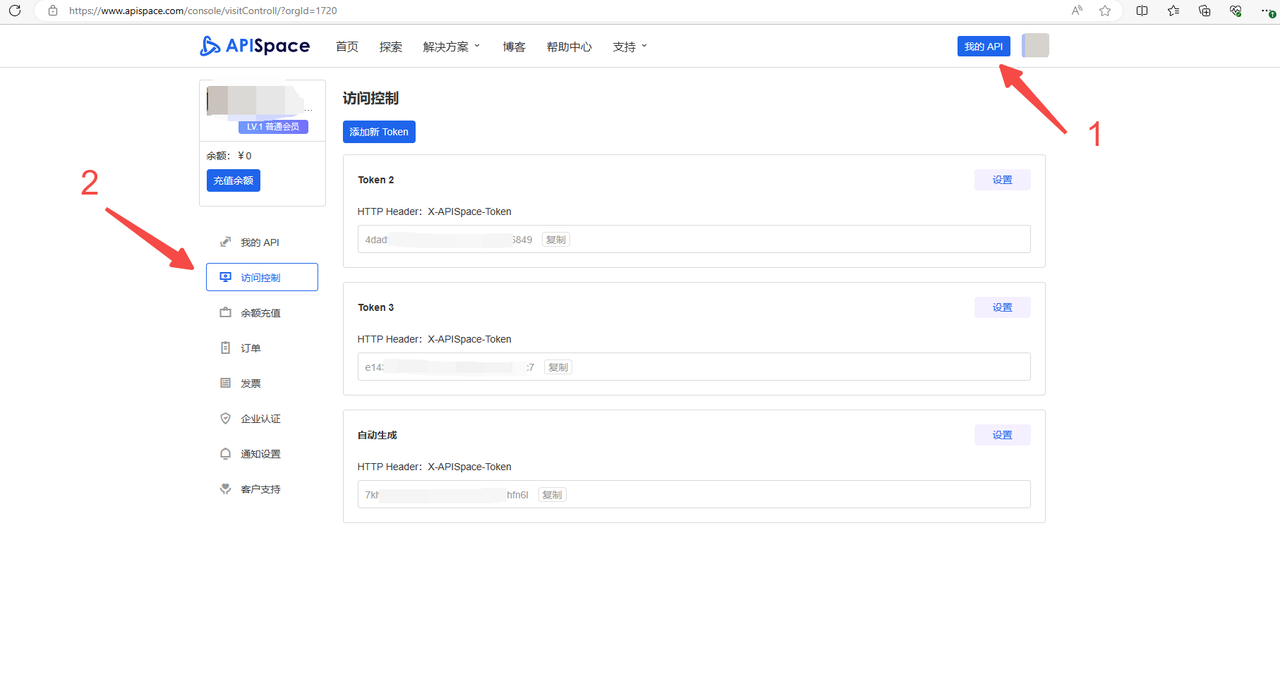
Task: Click the 添加新 Token button
Action: [379, 131]
